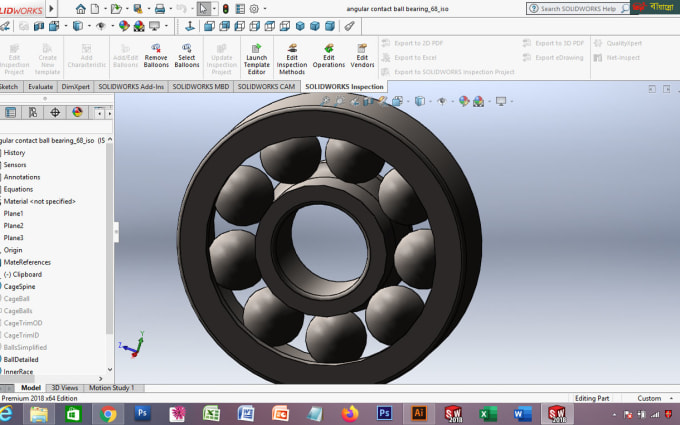The height and width of the screenshot is (425, 680).
Task: Select CageSpine feature in the tree
Action: coord(20,286)
